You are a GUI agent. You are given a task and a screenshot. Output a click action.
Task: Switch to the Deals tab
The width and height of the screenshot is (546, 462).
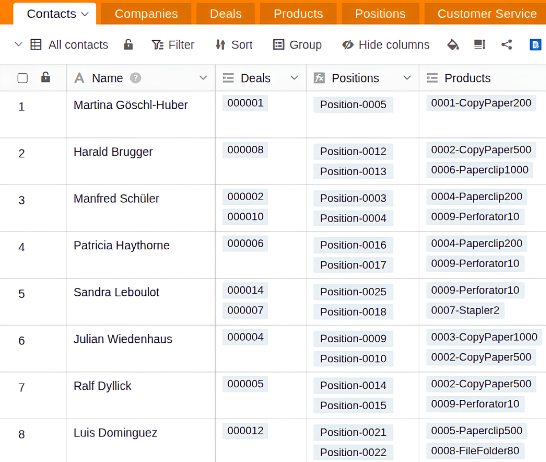point(226,14)
